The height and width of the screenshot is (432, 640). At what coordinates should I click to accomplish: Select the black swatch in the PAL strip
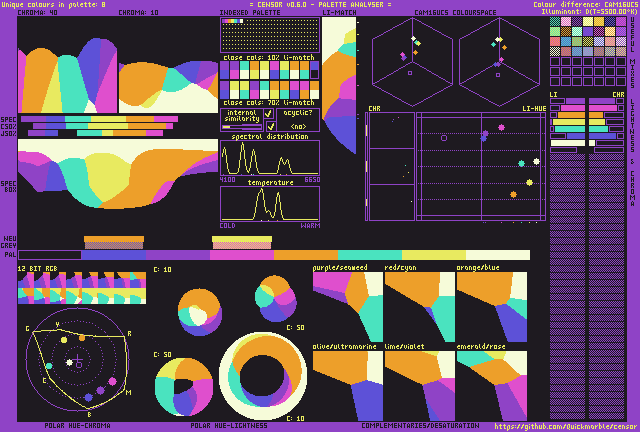tap(50, 255)
